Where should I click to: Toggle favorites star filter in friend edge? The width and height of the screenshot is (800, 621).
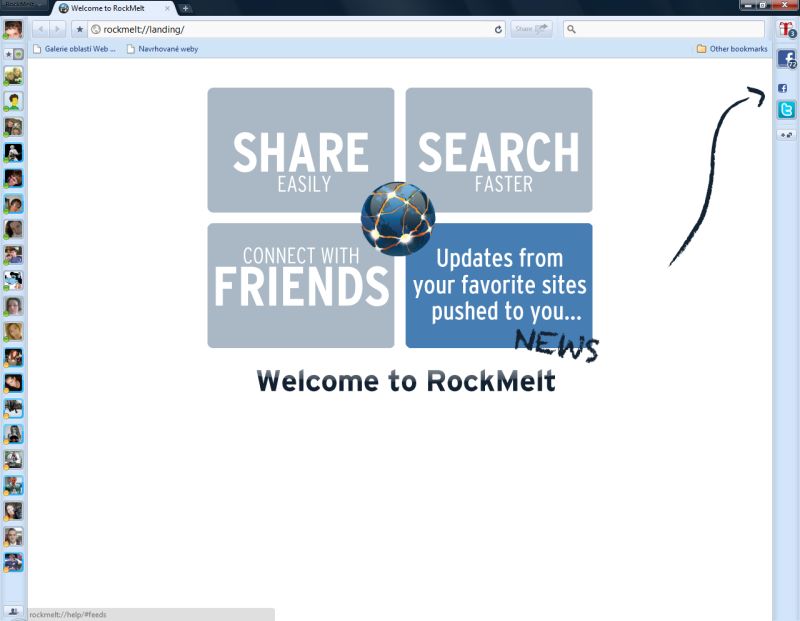point(8,54)
